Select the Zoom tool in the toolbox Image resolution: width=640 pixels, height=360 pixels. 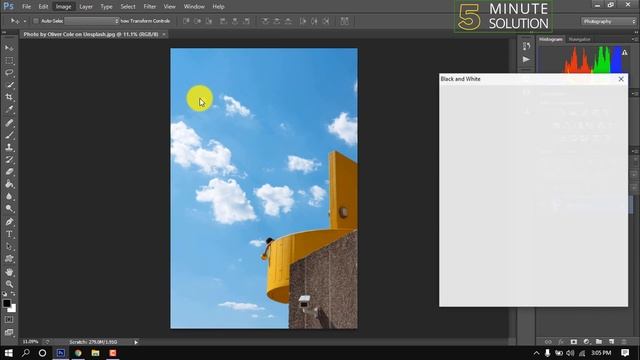pos(9,284)
